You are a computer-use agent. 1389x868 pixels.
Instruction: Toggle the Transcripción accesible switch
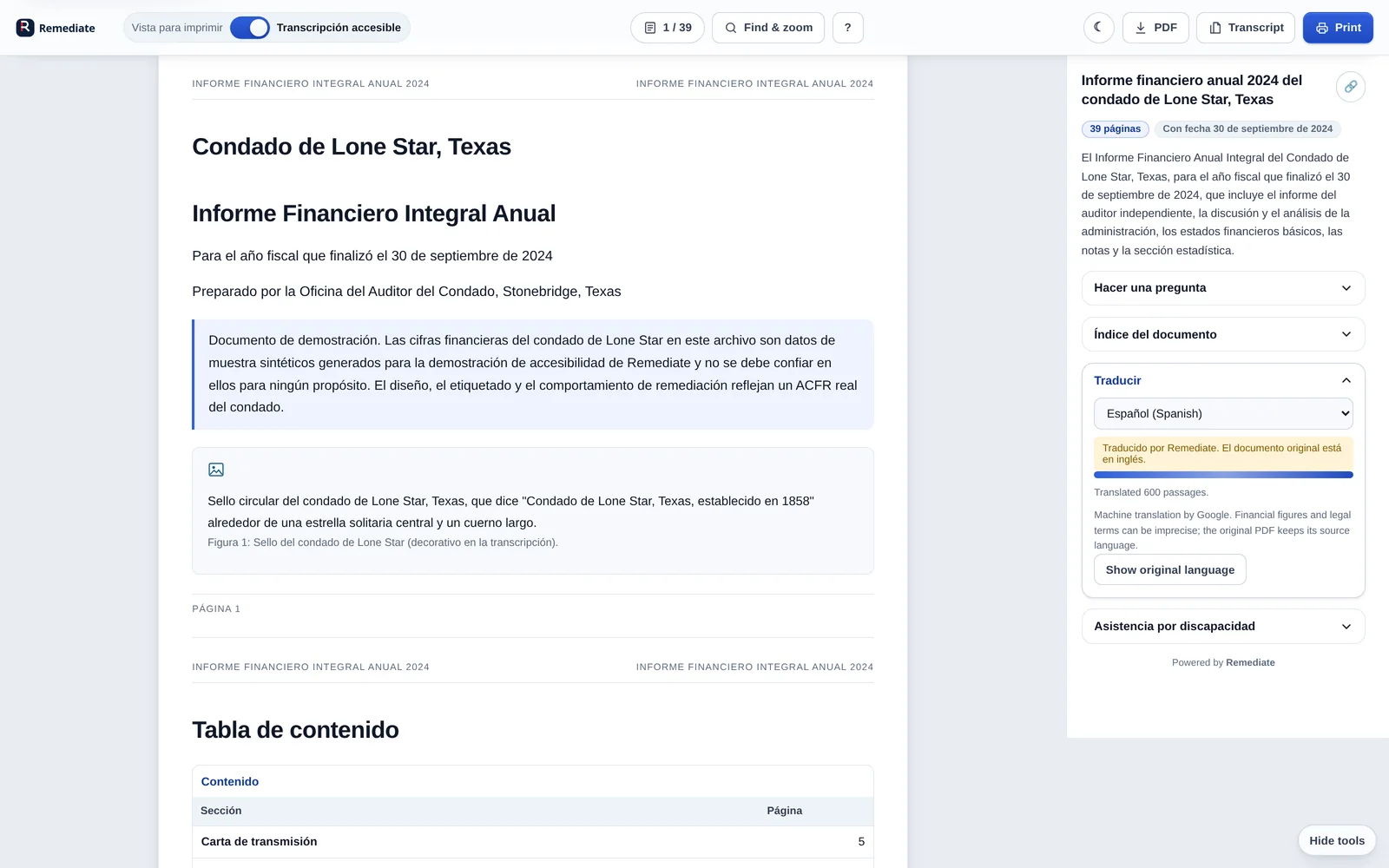pos(250,28)
